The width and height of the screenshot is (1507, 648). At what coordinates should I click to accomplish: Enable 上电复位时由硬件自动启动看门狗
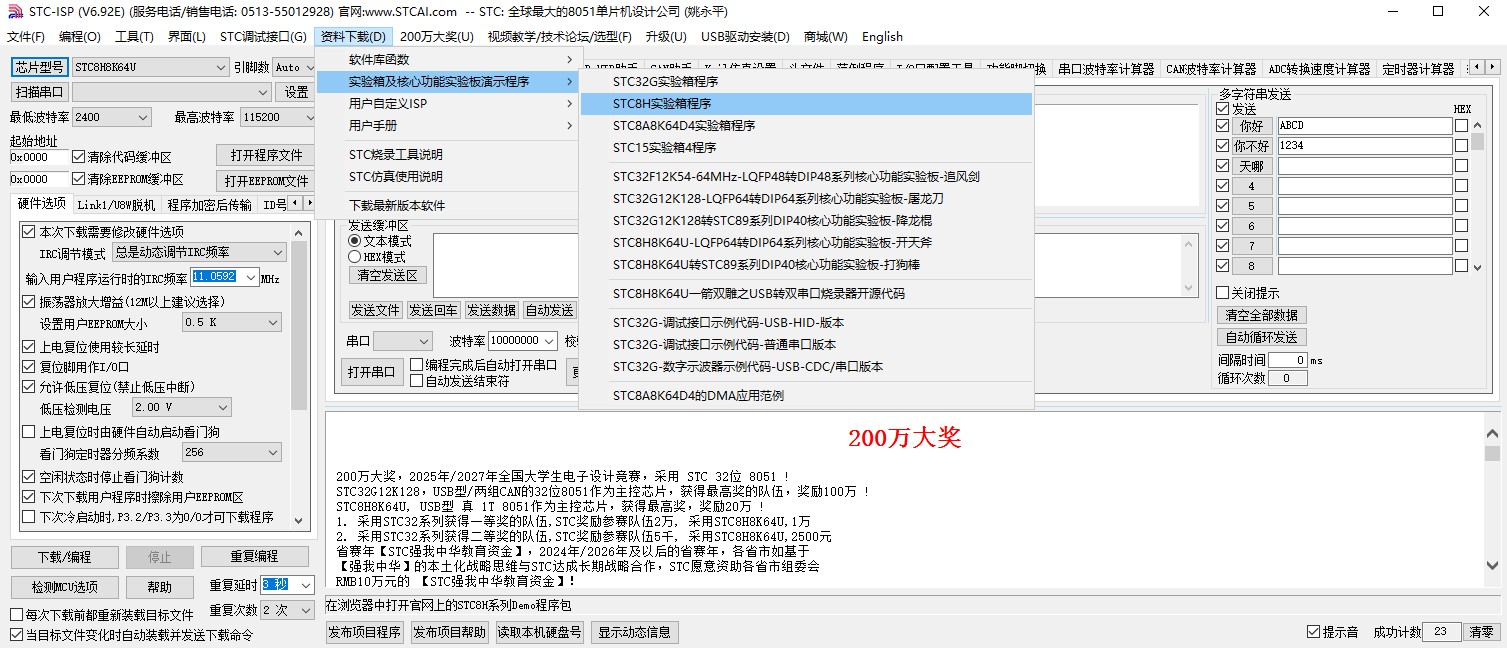tap(28, 432)
